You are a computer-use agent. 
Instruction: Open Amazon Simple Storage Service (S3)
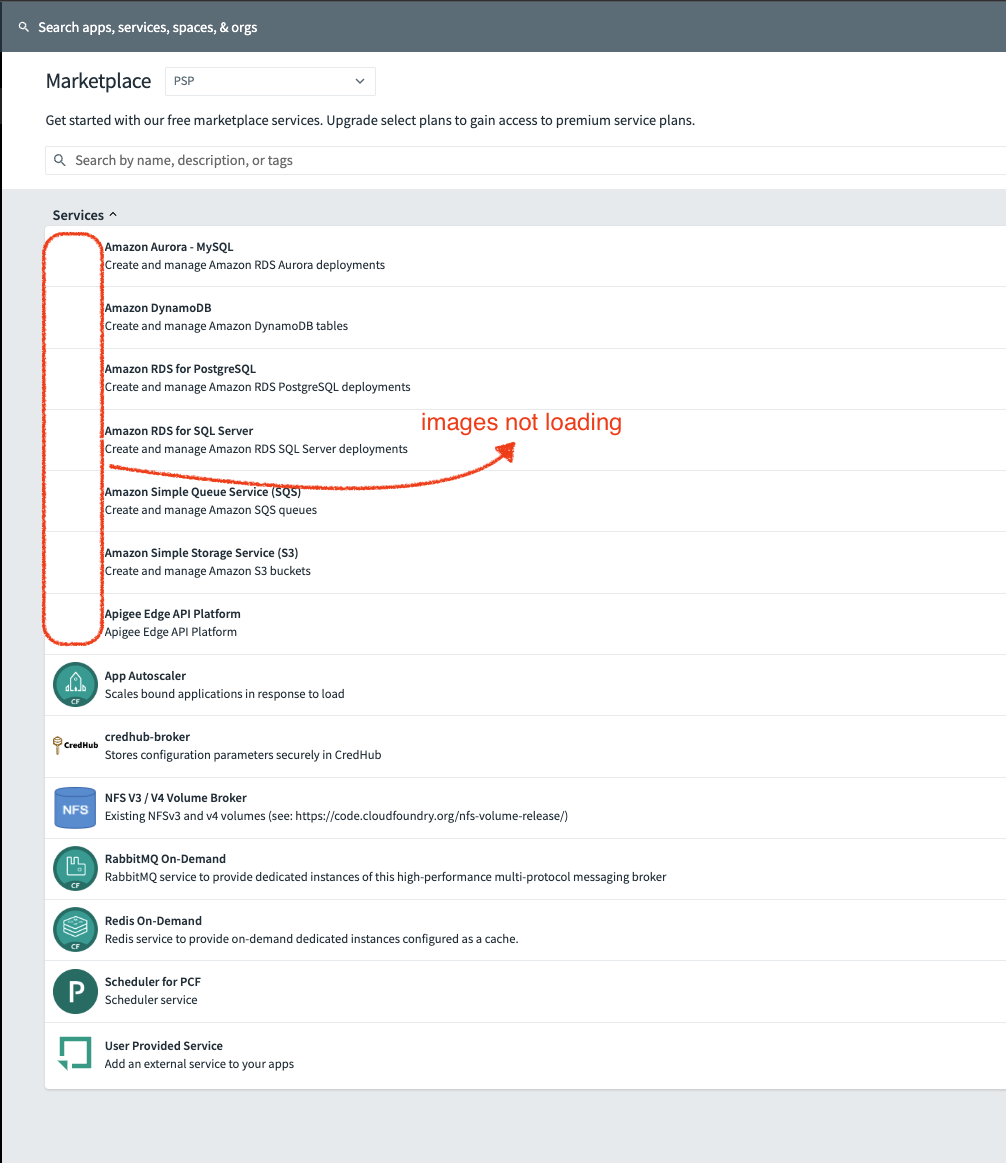[201, 553]
